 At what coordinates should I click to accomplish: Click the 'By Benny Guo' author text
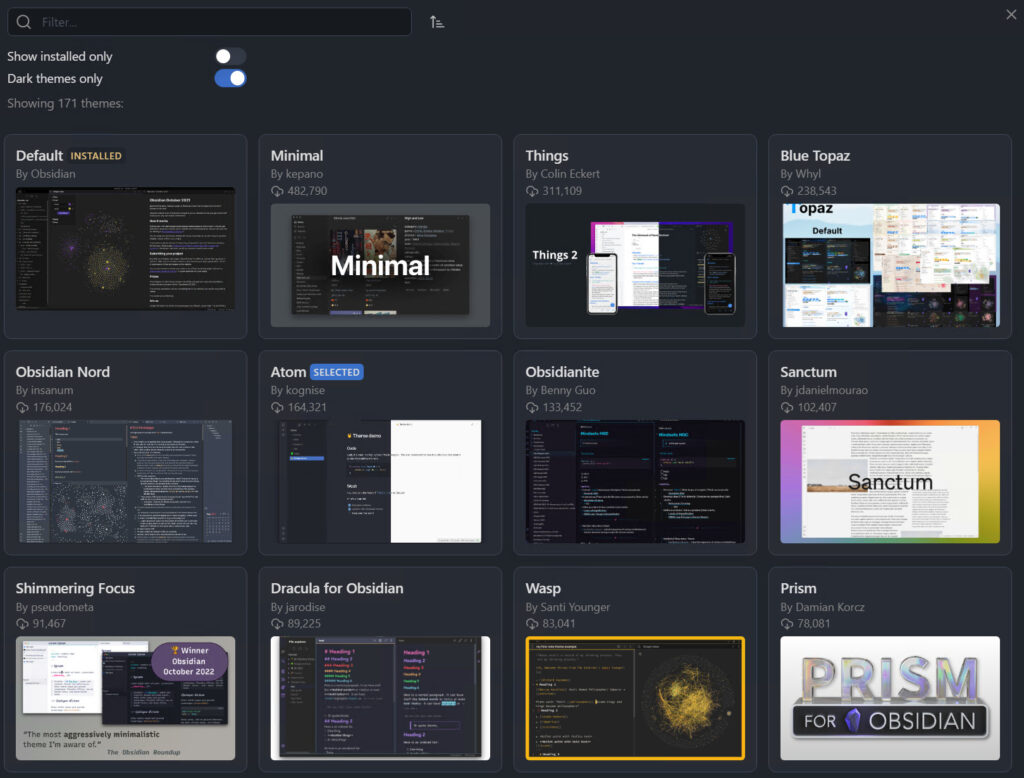click(x=560, y=390)
